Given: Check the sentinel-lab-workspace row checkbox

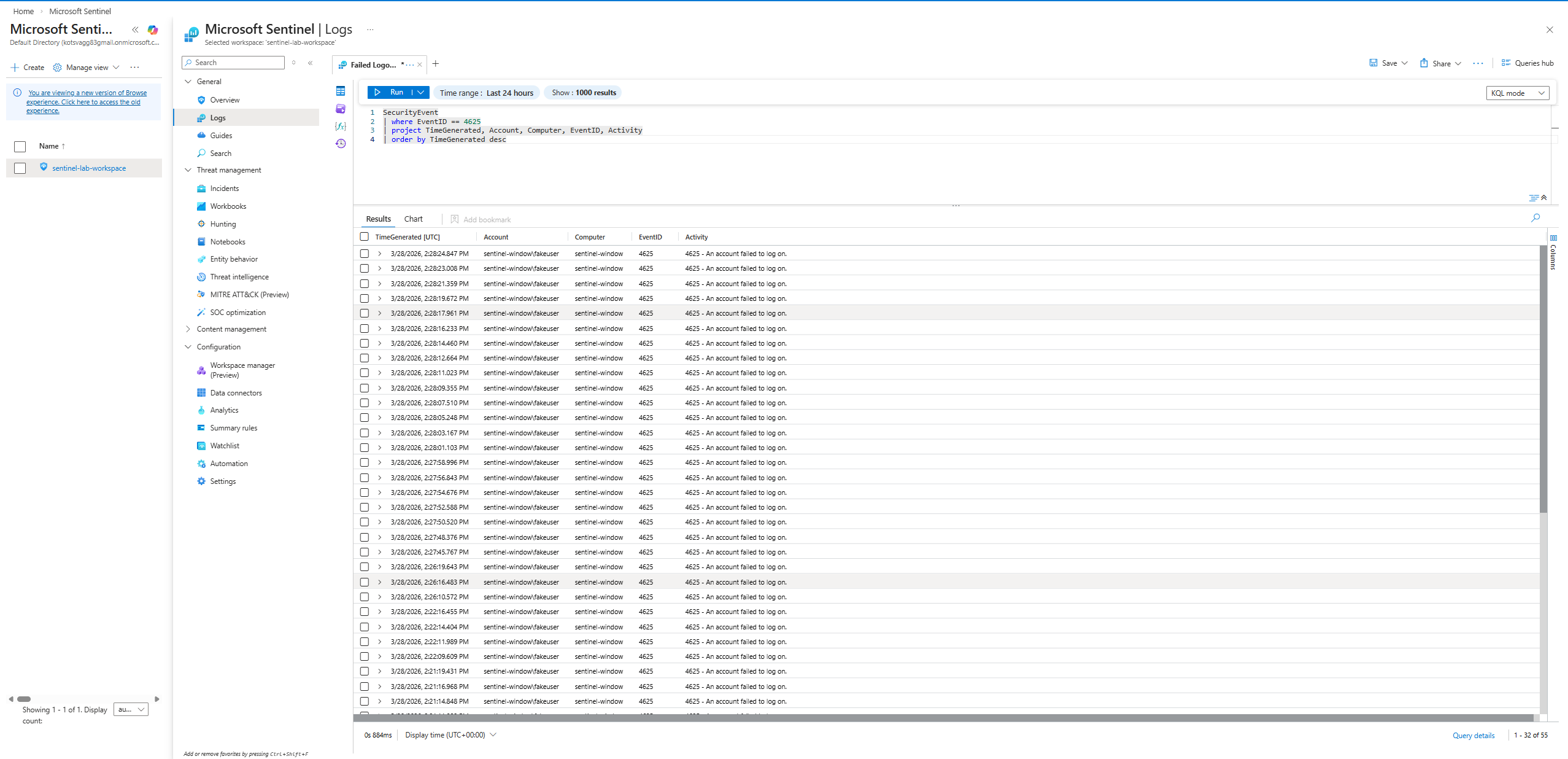Looking at the screenshot, I should pyautogui.click(x=20, y=168).
